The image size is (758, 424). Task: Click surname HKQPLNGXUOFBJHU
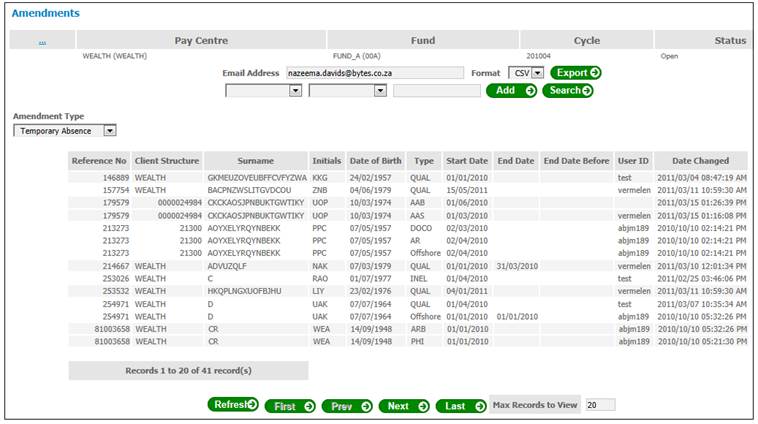(244, 291)
